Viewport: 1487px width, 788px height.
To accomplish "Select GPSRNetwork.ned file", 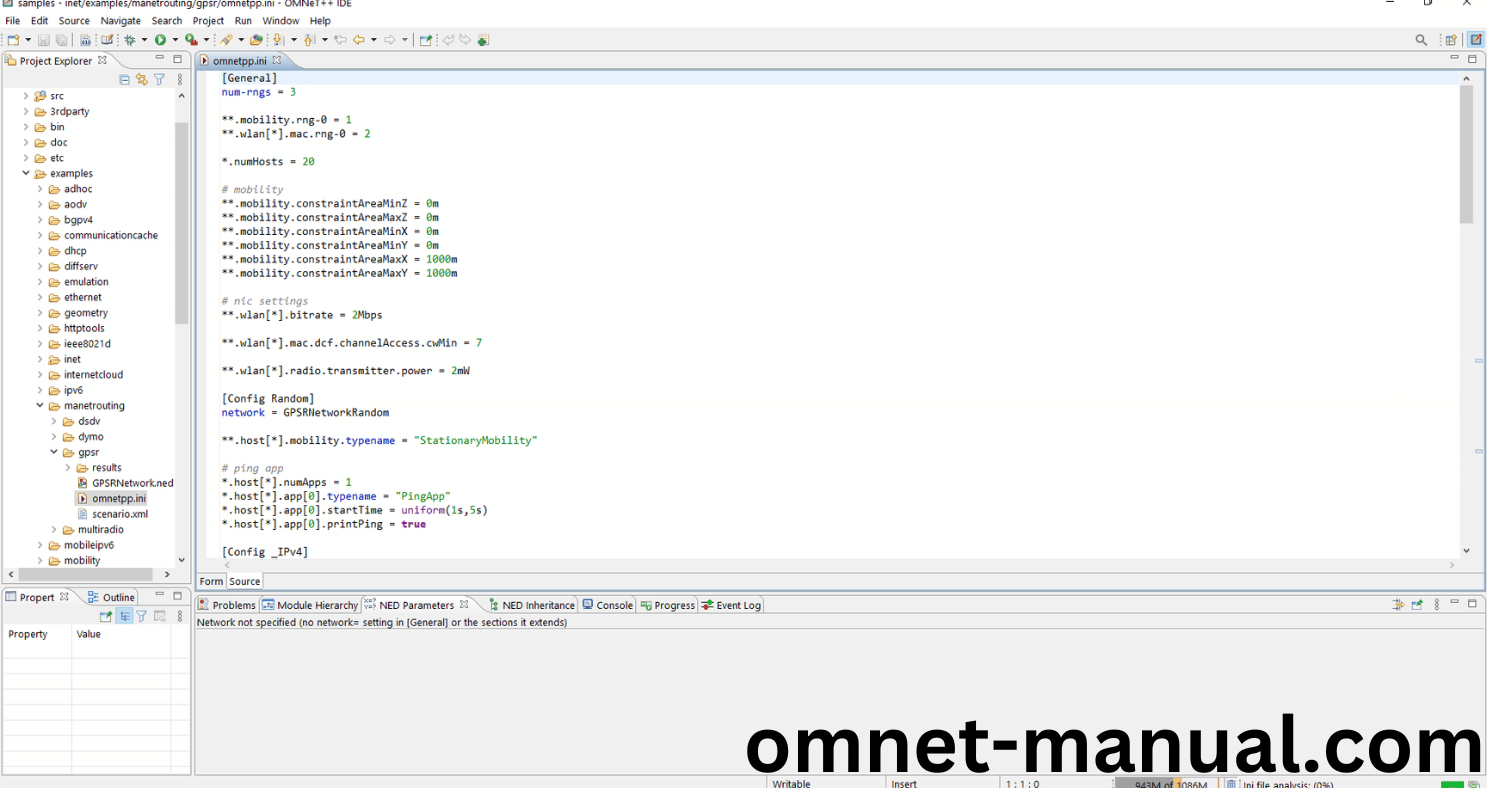I will click(x=132, y=483).
